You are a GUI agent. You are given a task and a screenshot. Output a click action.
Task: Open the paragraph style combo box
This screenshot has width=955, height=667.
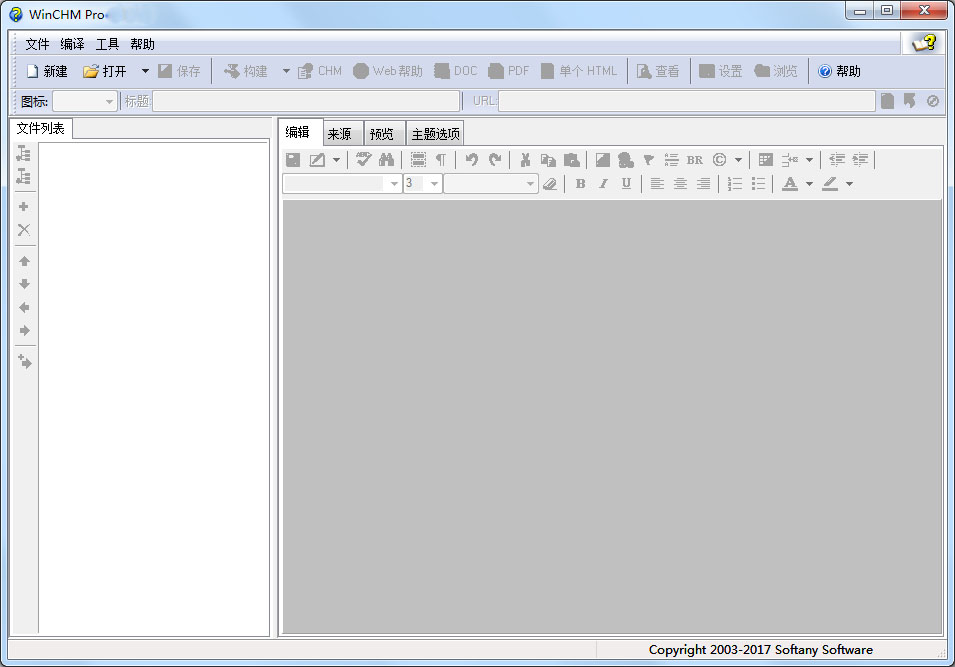491,183
